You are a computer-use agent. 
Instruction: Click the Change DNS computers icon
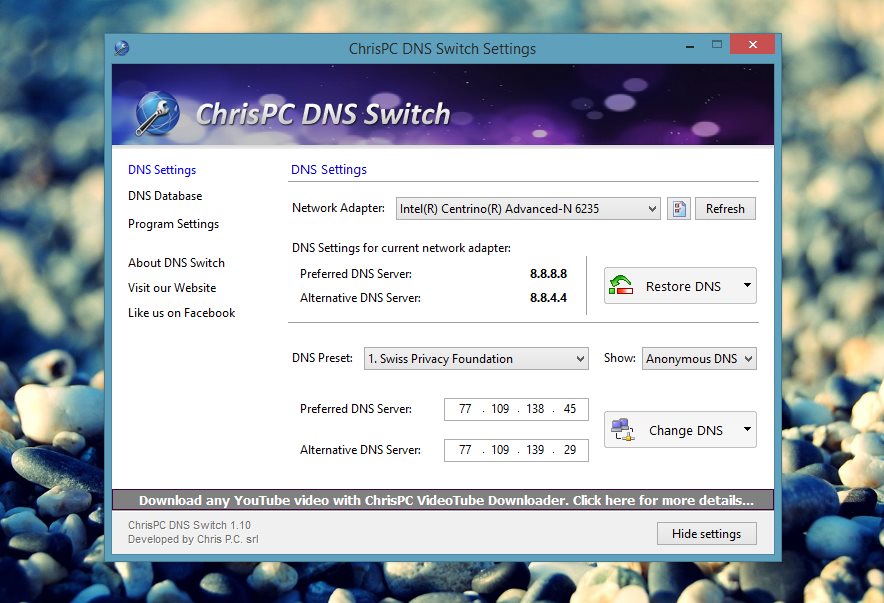(622, 429)
